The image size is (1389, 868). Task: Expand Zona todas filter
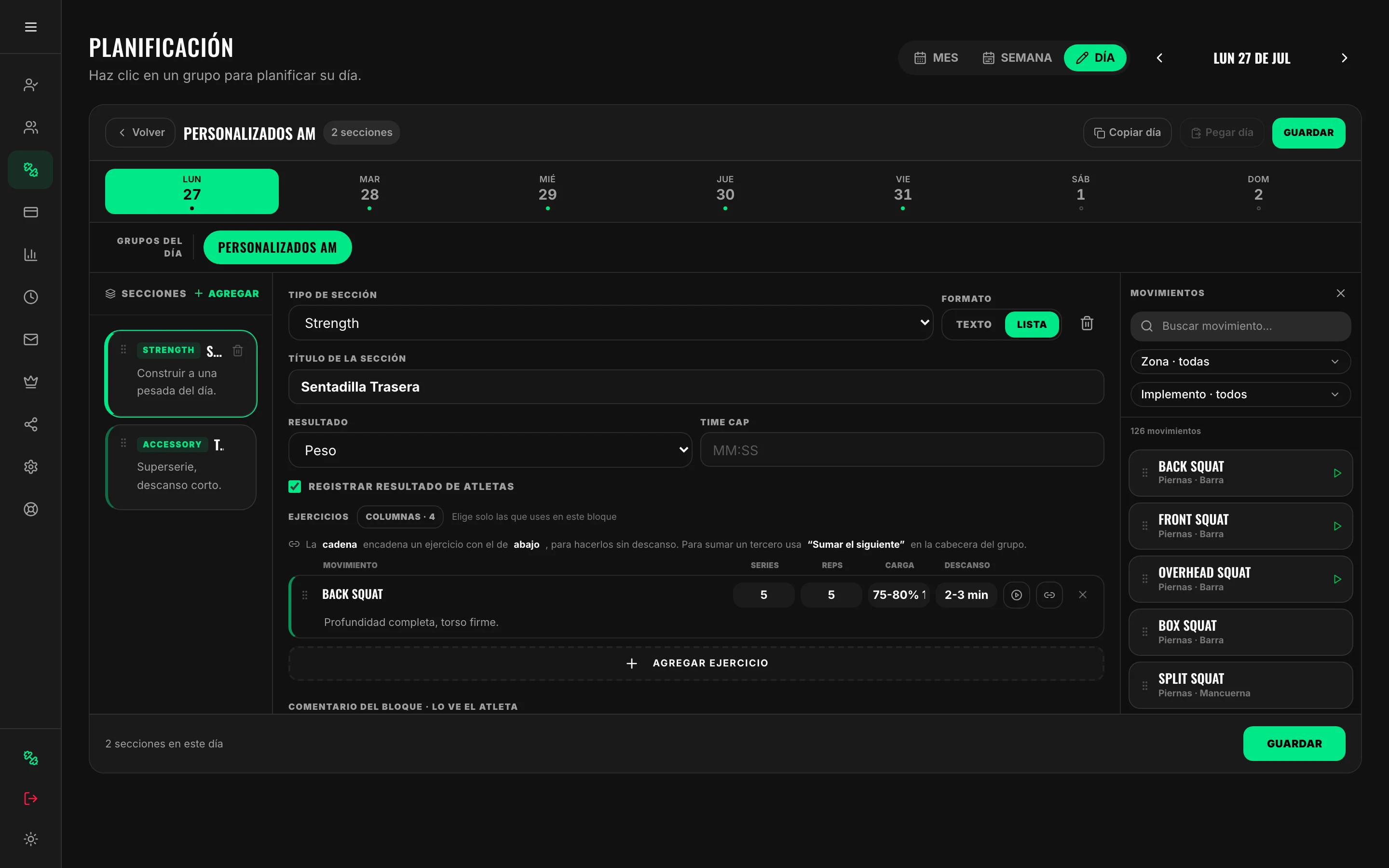tap(1240, 362)
